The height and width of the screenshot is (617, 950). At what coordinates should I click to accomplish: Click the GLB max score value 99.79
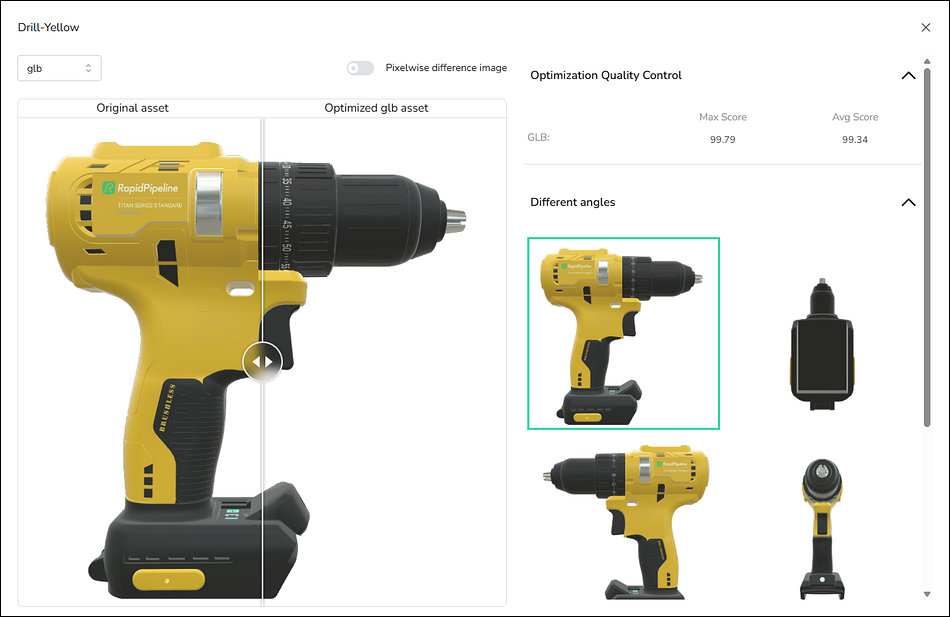pos(722,140)
